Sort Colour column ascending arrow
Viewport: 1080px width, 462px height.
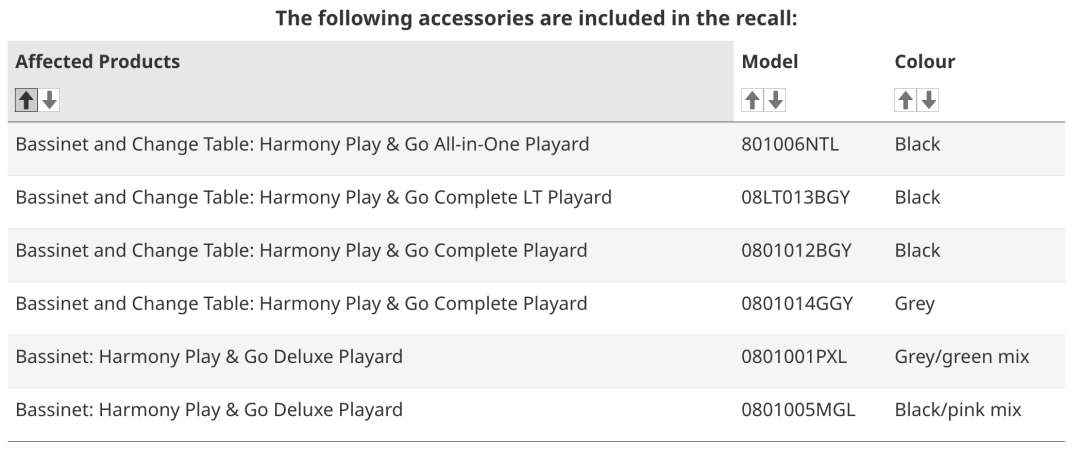905,101
